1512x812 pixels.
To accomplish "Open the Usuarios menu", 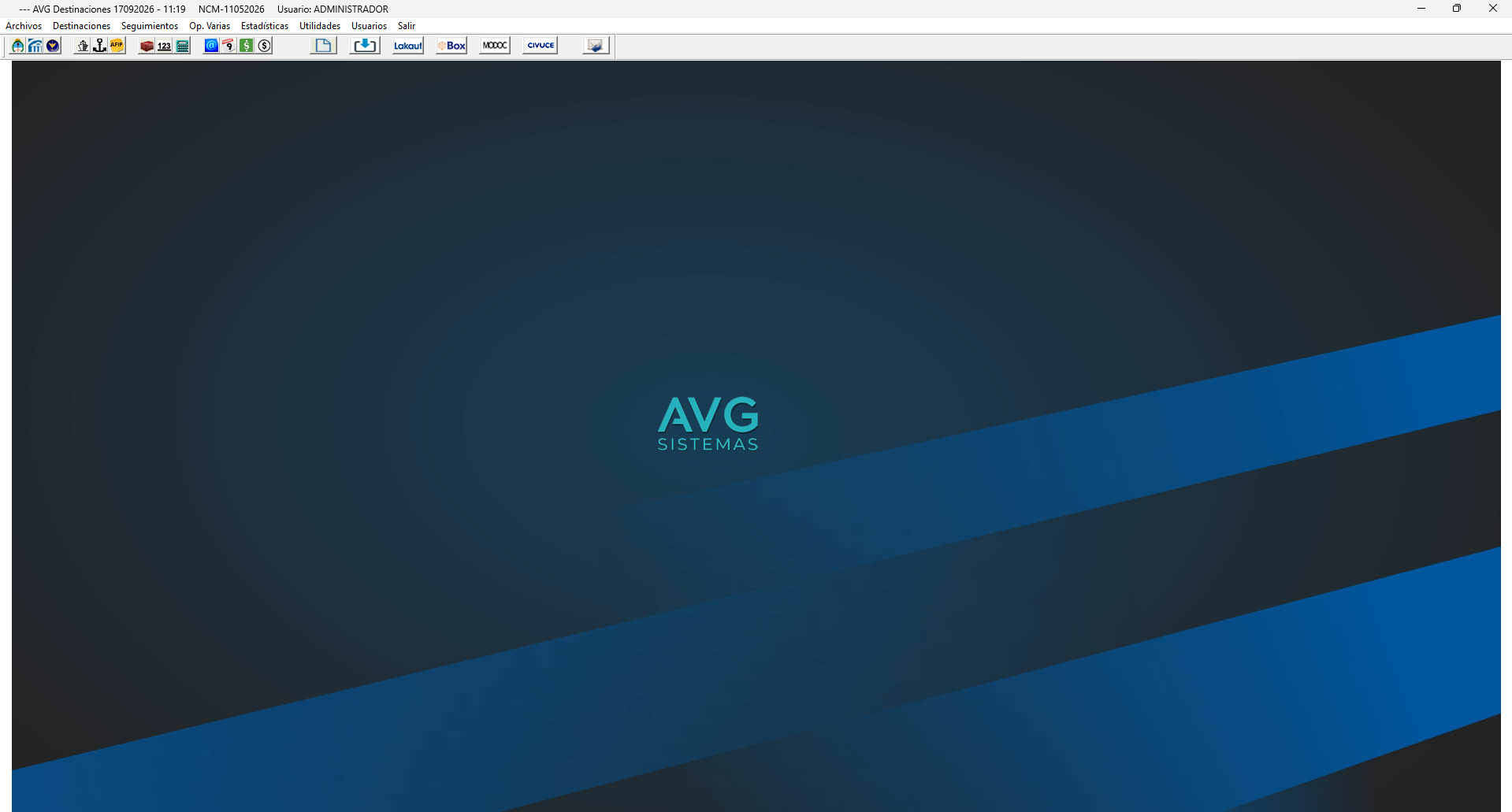I will (x=369, y=26).
